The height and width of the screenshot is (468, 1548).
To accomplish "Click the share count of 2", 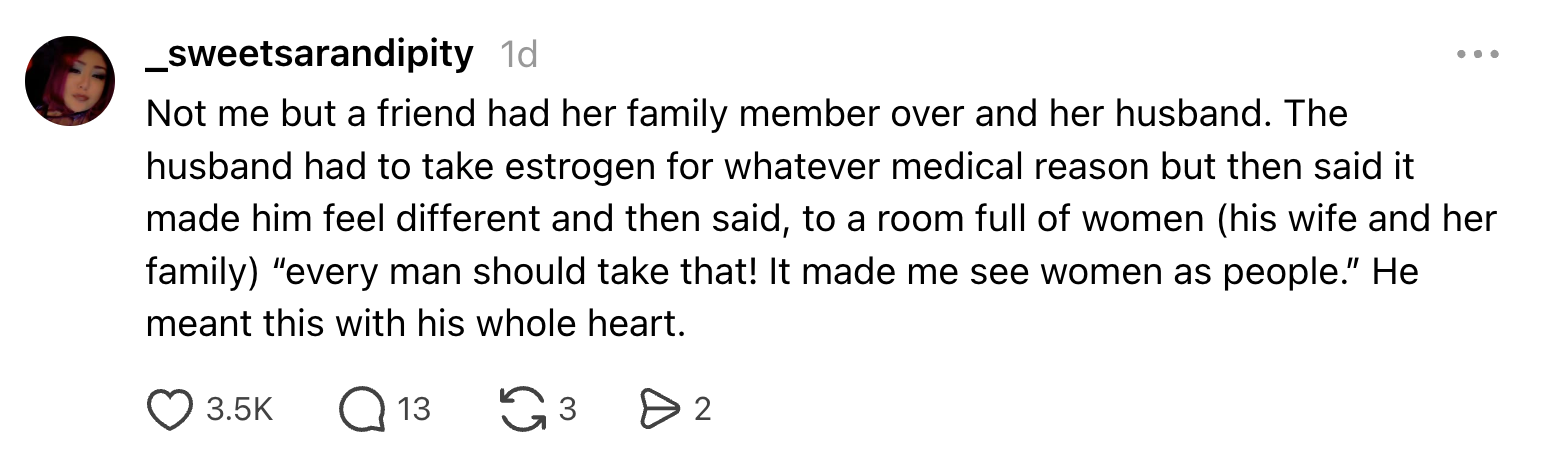I will click(x=702, y=409).
